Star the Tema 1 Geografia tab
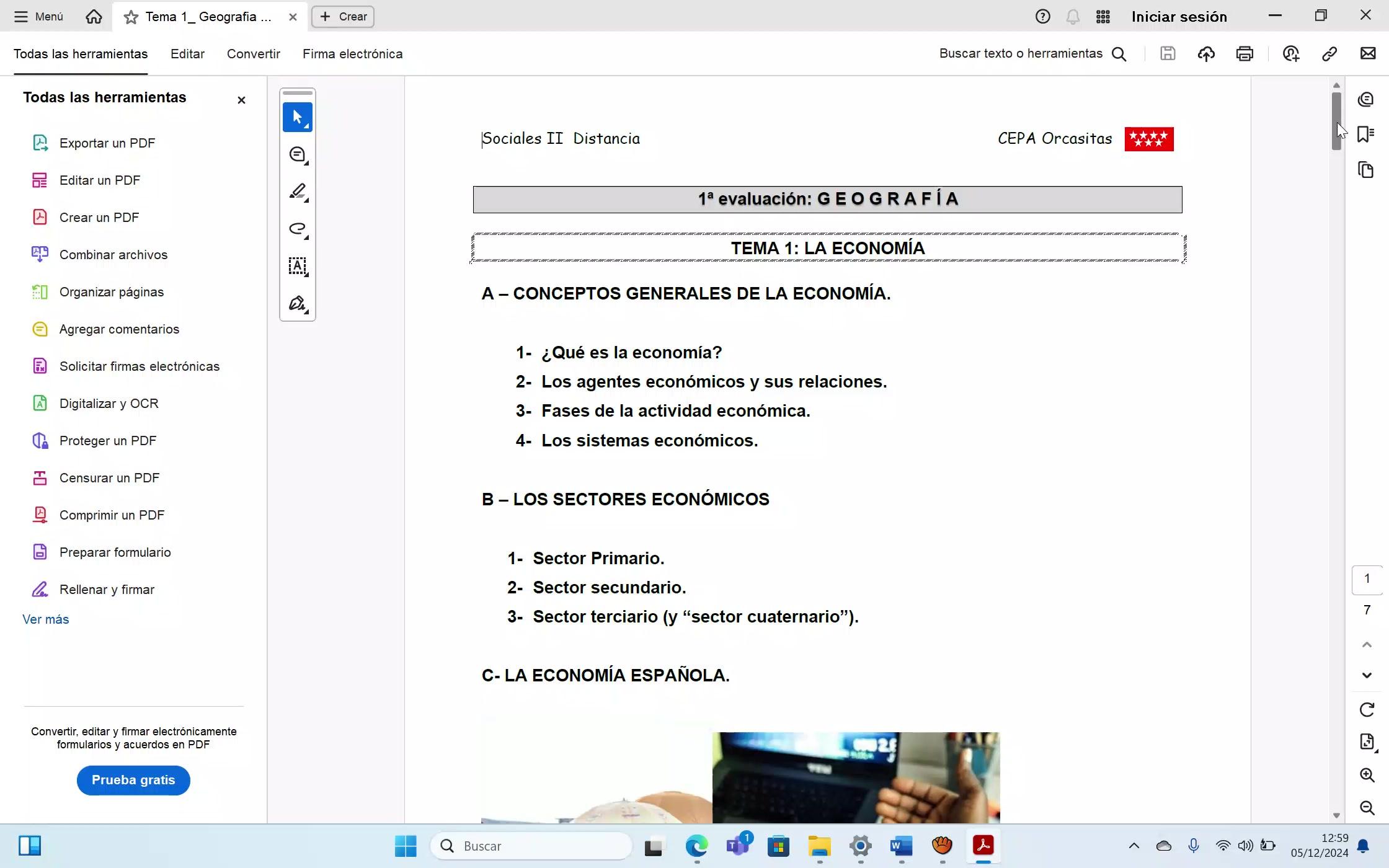1389x868 pixels. pos(131,17)
